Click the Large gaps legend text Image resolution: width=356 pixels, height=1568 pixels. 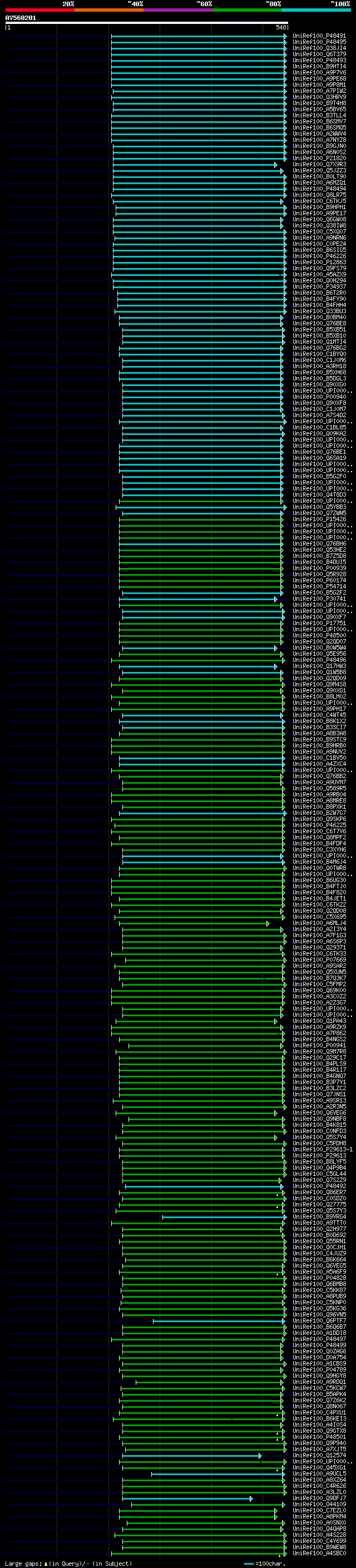[x=68, y=1563]
